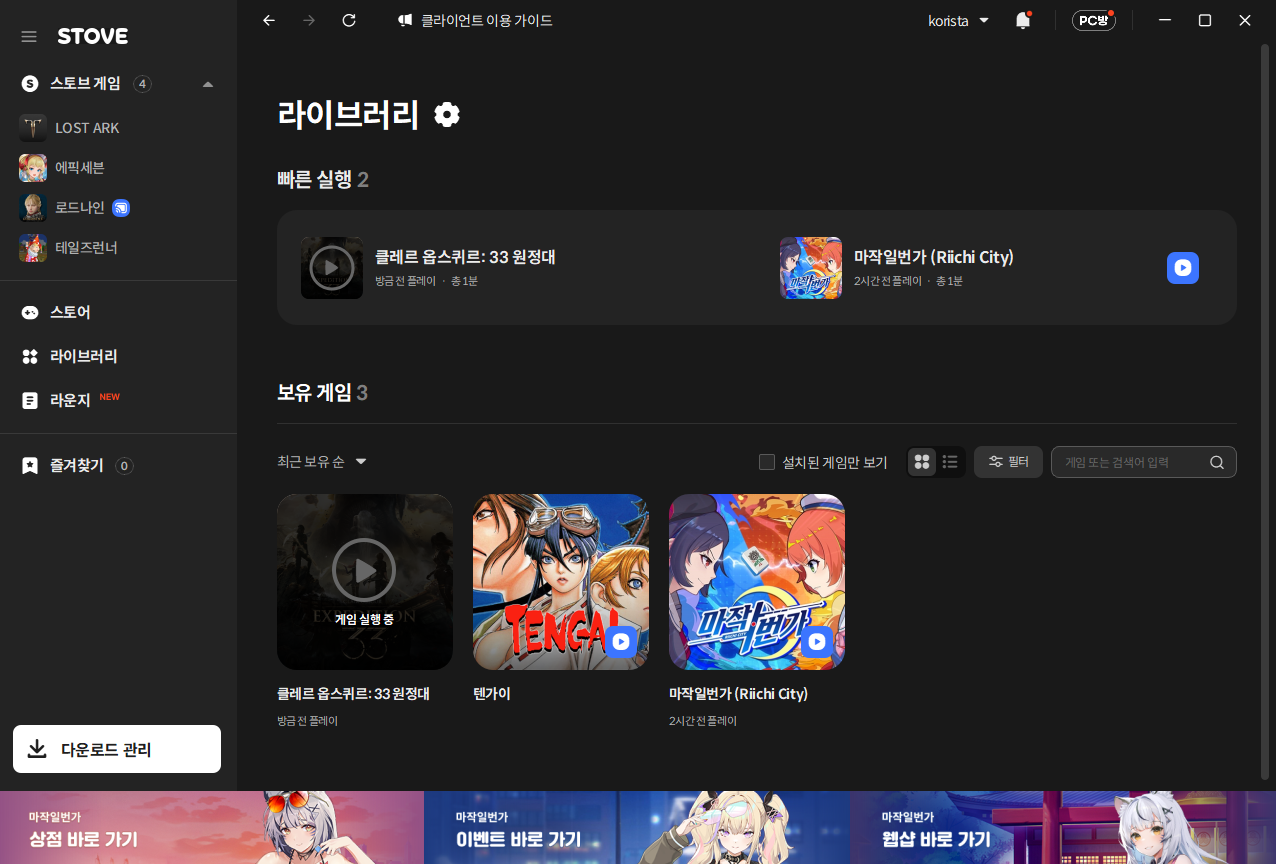Open 즐겨찾기 favorites
This screenshot has width=1276, height=864.
tap(77, 465)
